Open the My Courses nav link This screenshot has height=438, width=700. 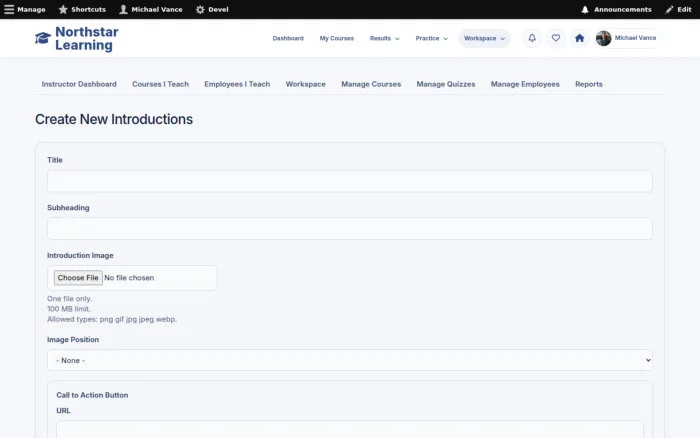(337, 38)
